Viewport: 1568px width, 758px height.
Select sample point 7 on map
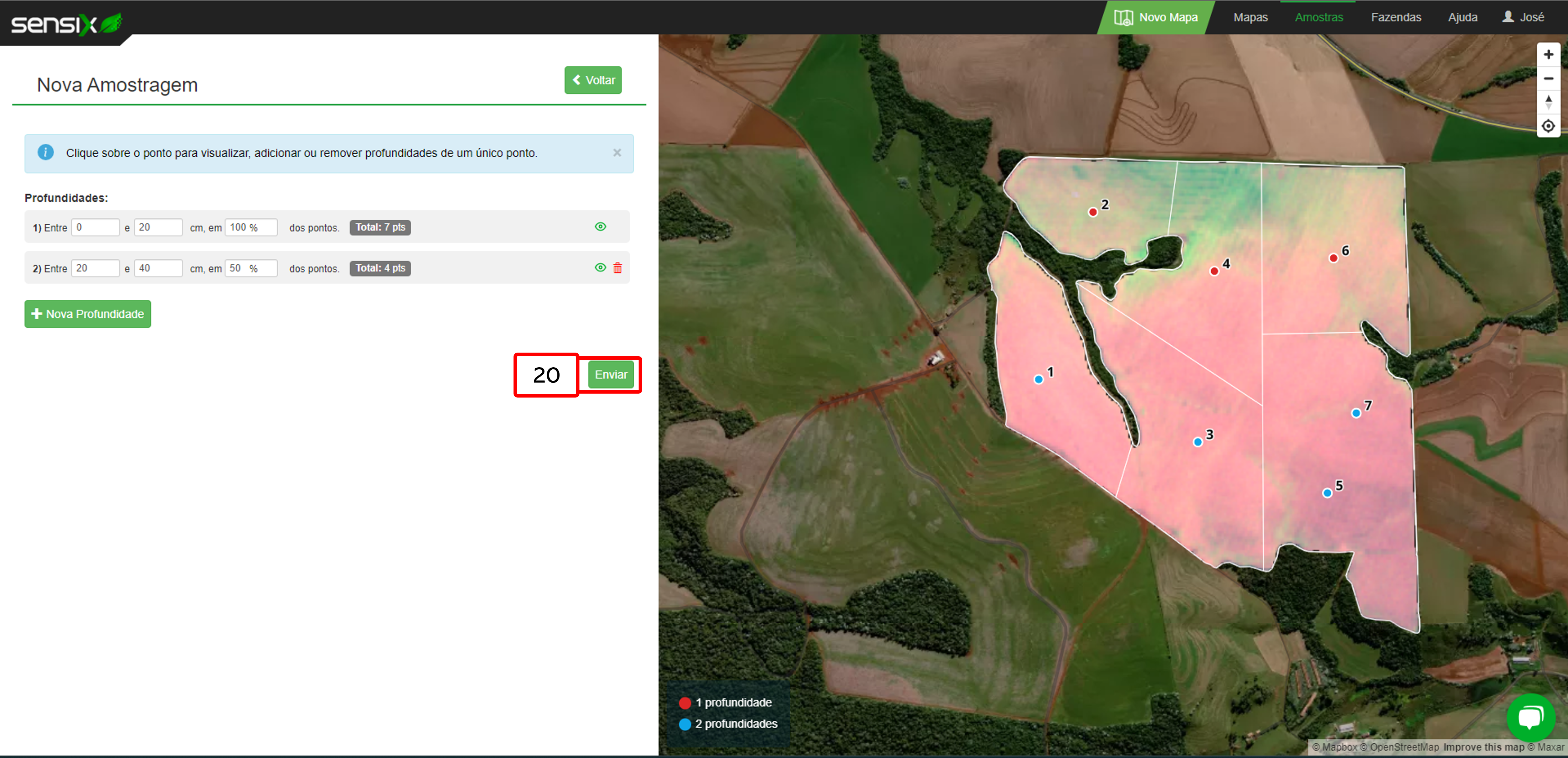[x=1356, y=413]
